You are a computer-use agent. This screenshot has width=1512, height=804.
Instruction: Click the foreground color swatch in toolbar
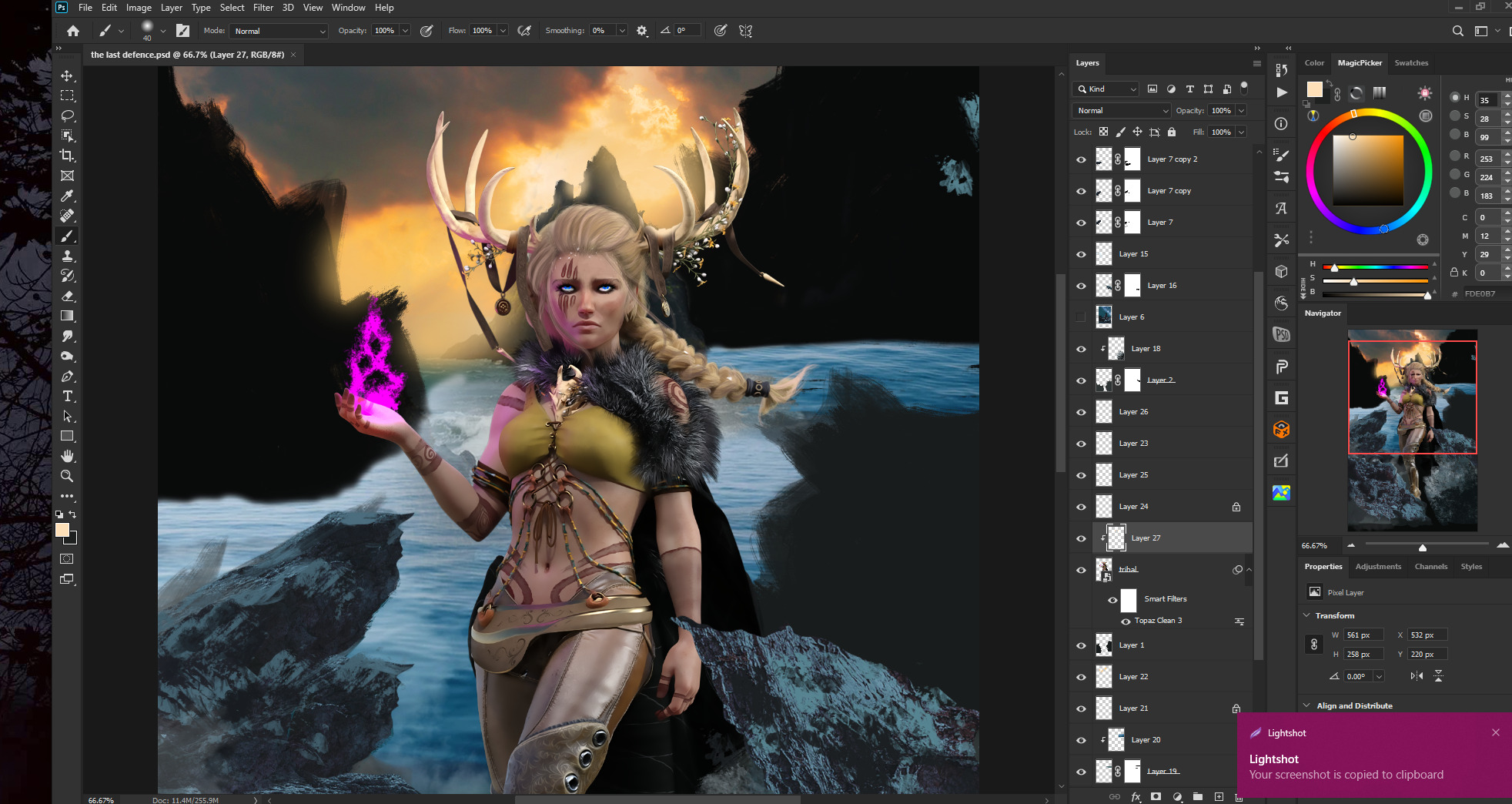(62, 530)
